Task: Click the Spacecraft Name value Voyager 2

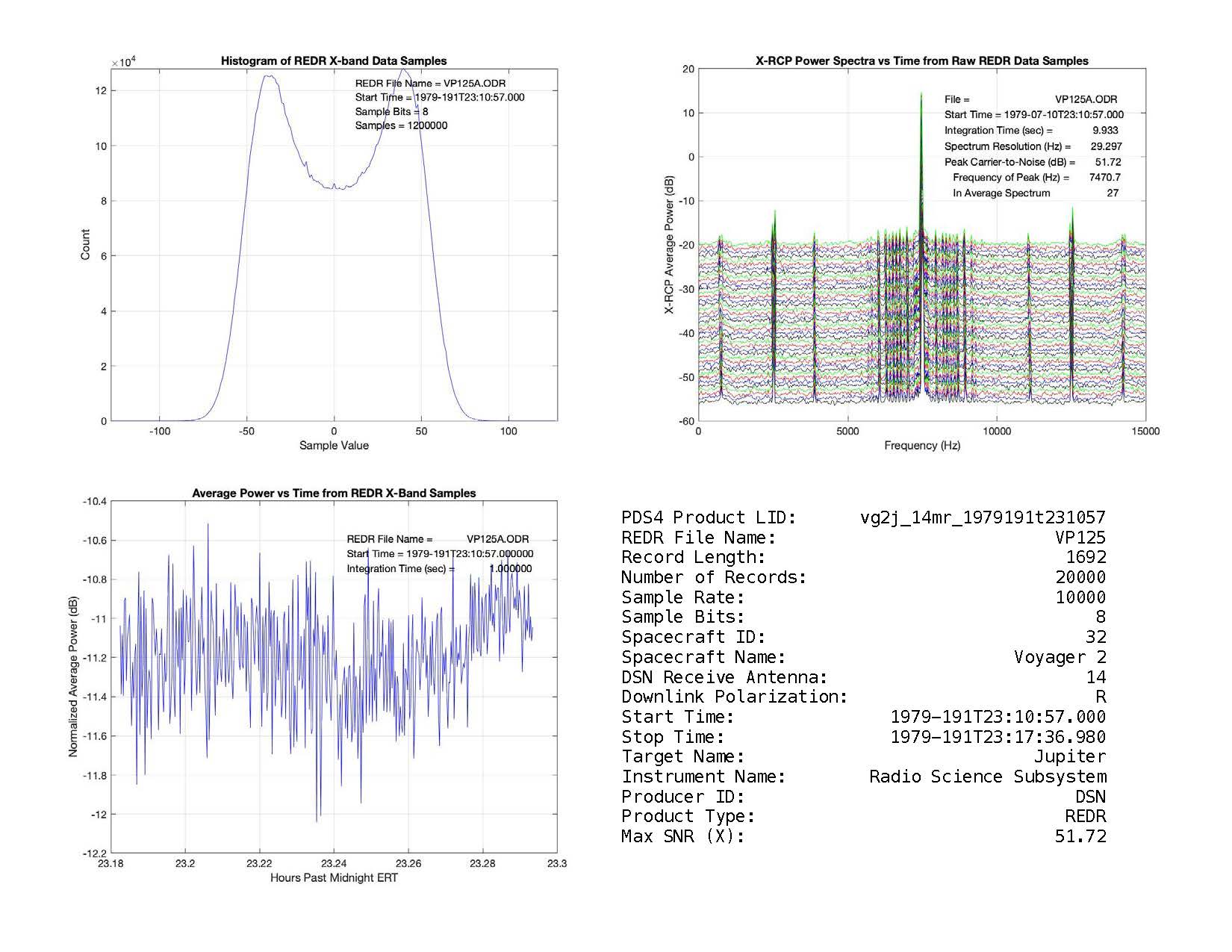Action: pyautogui.click(x=1060, y=657)
